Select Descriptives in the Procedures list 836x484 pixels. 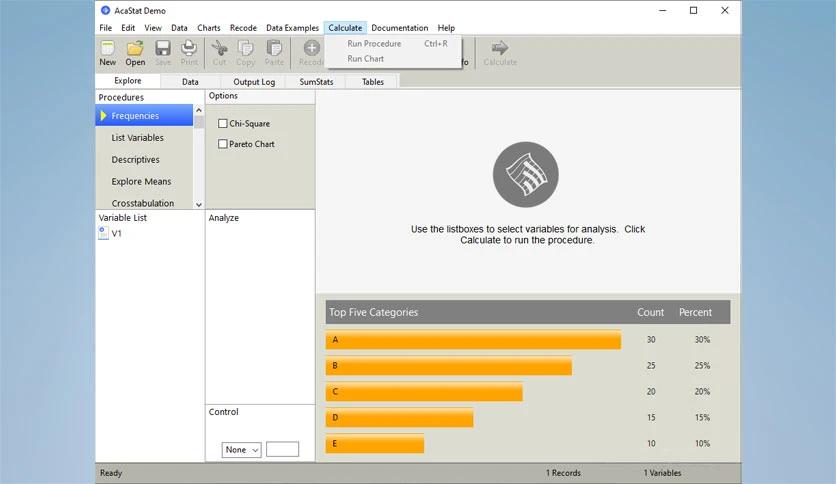[135, 160]
